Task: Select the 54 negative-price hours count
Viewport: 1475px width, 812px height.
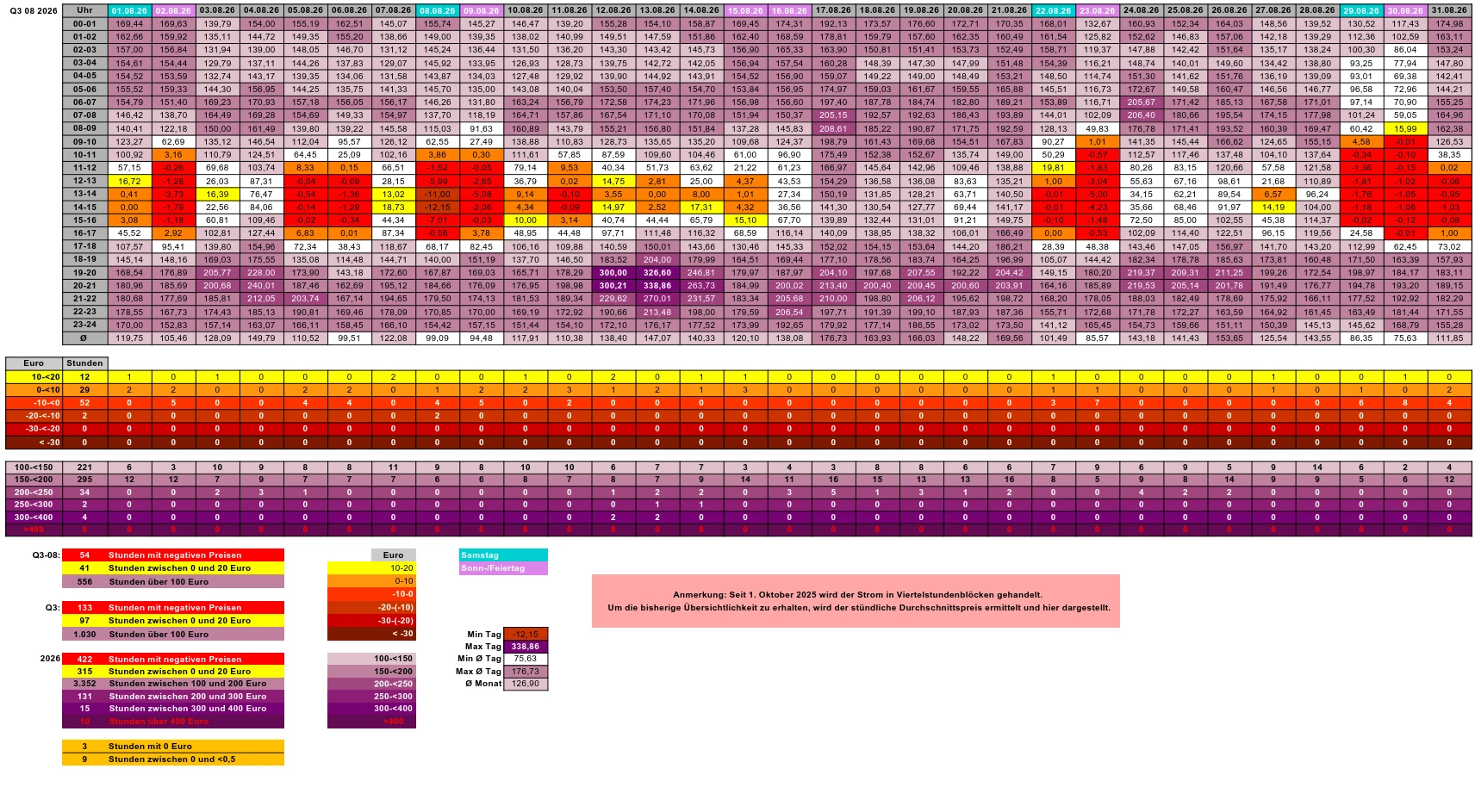Action: tap(84, 555)
